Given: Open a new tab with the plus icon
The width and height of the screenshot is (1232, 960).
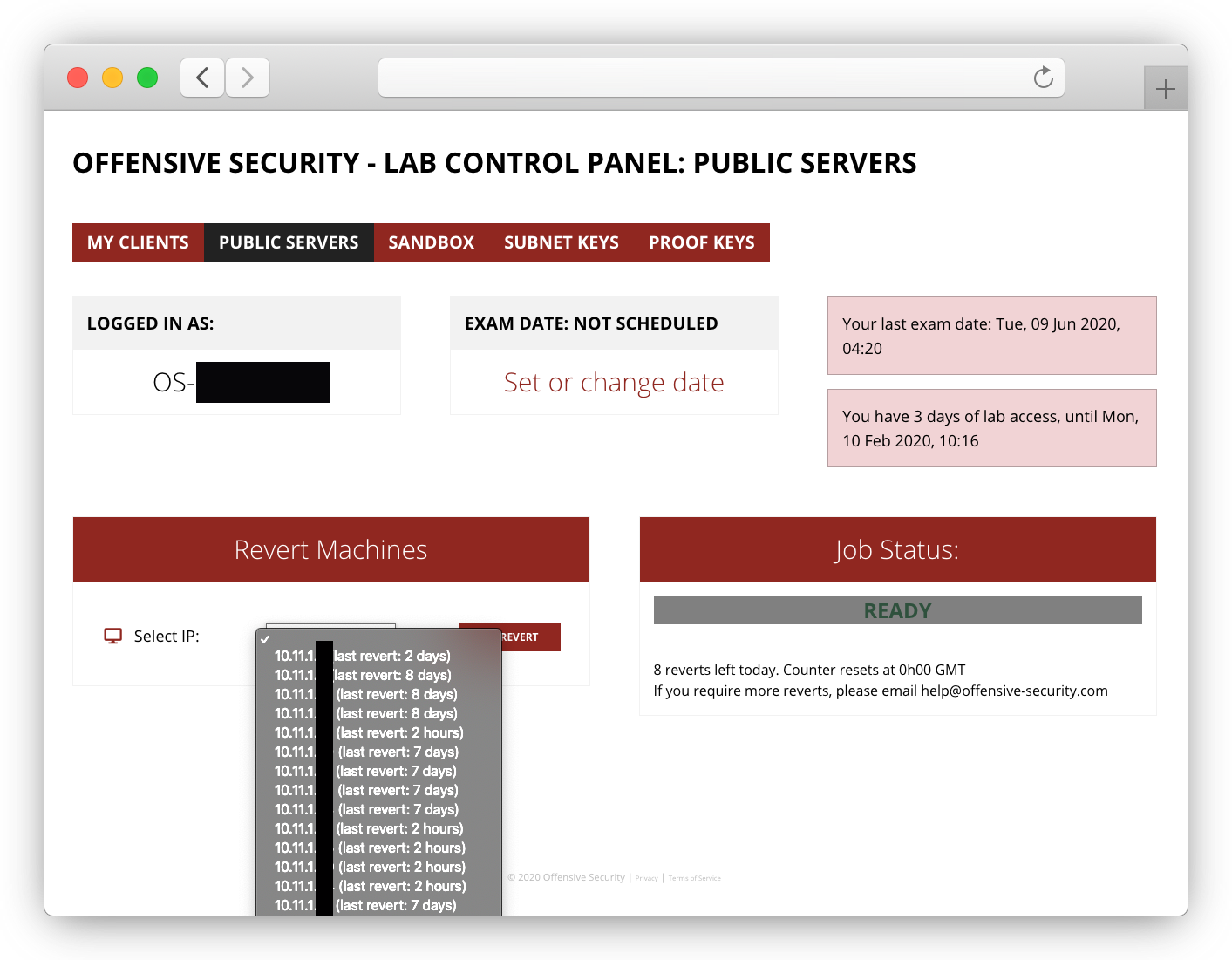Looking at the screenshot, I should 1165,89.
